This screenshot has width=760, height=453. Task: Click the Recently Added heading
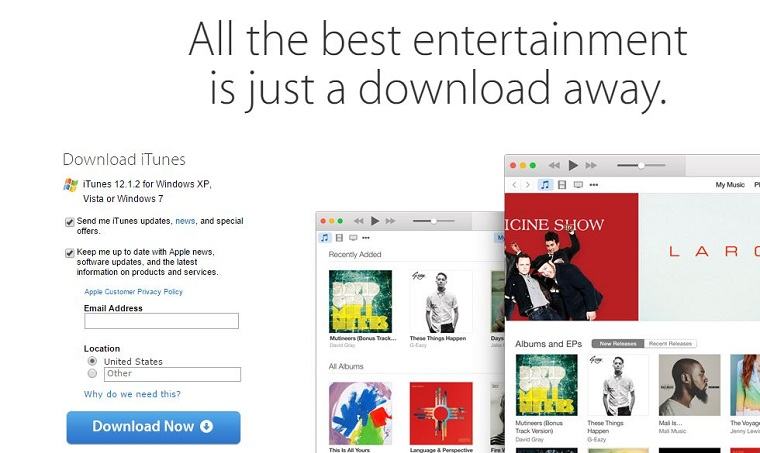[x=355, y=254]
